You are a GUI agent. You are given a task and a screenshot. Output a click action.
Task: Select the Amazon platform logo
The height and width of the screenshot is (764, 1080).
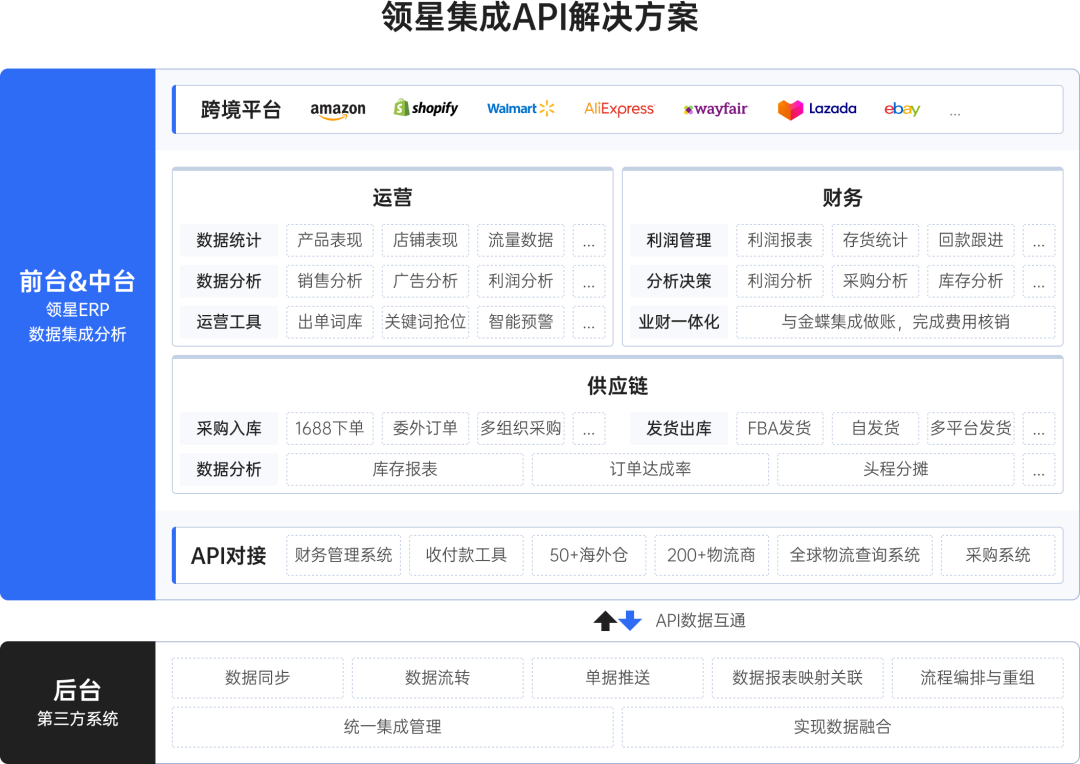point(338,109)
